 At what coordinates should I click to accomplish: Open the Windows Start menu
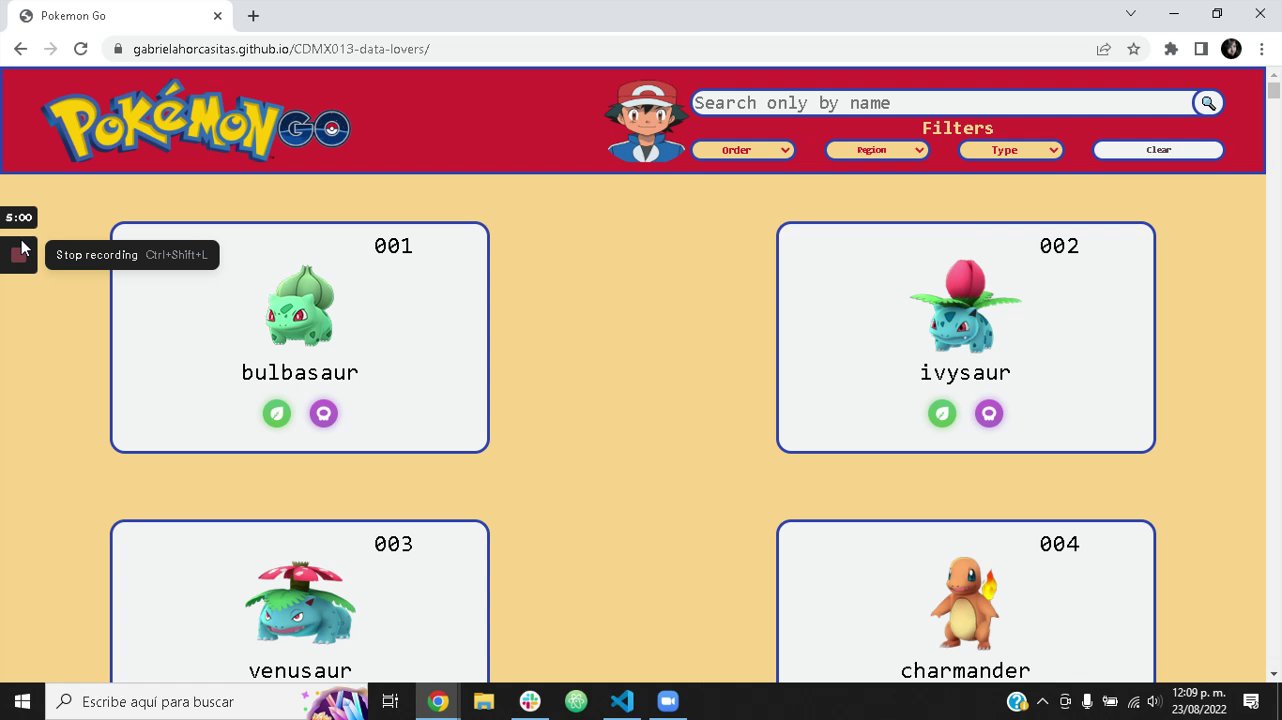(x=22, y=701)
